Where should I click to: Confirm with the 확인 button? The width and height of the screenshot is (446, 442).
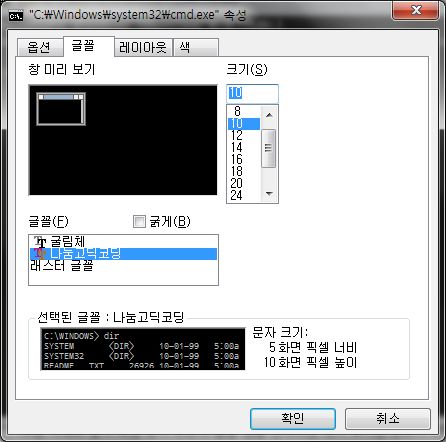293,418
